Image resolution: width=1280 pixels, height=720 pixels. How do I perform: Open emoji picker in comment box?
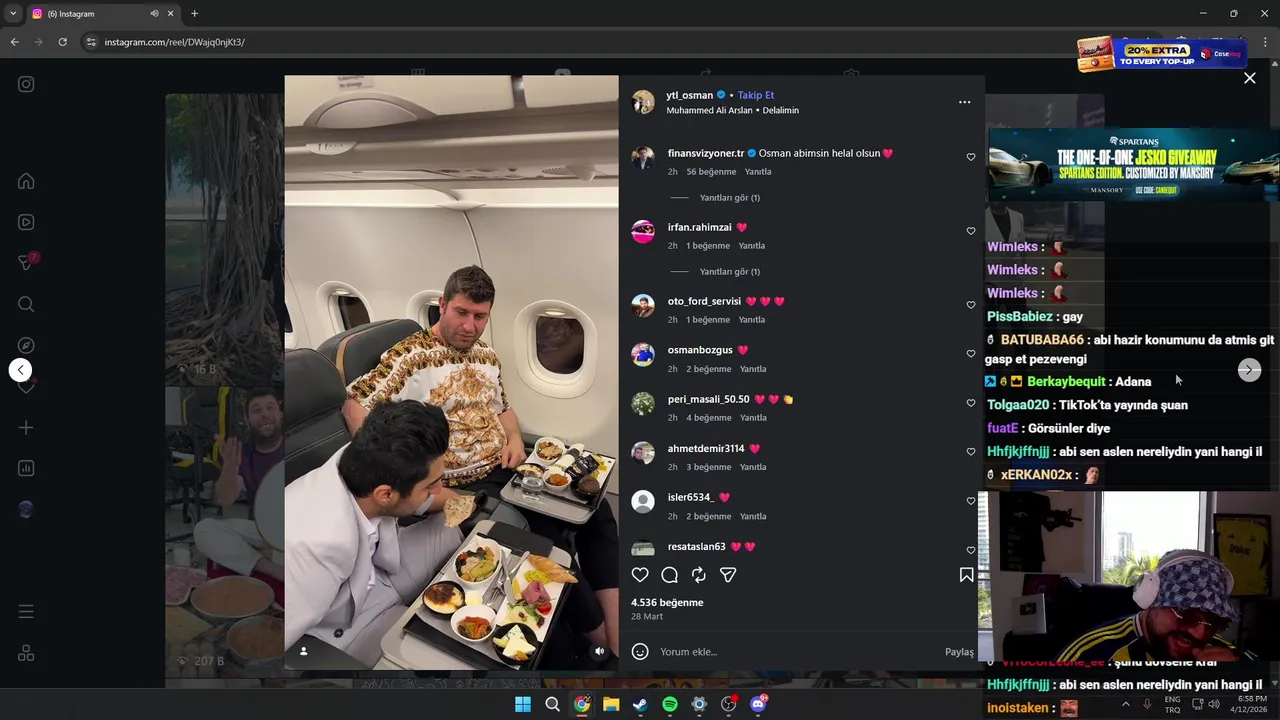tap(641, 652)
